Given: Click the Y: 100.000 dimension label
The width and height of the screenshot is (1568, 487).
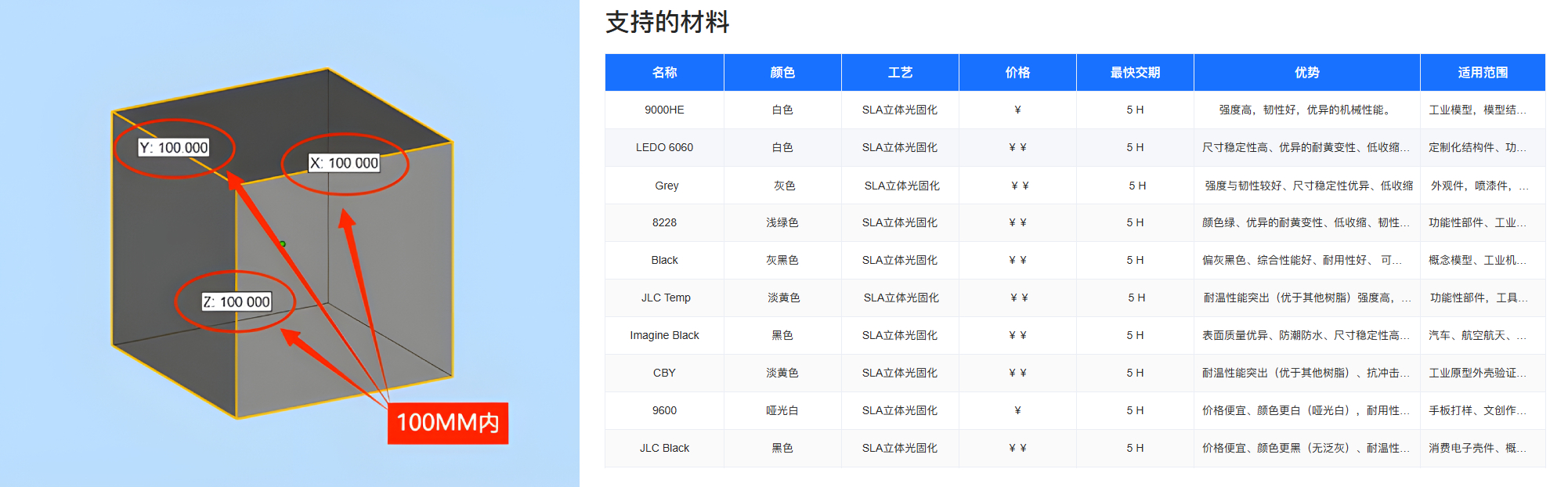Looking at the screenshot, I should (x=174, y=148).
